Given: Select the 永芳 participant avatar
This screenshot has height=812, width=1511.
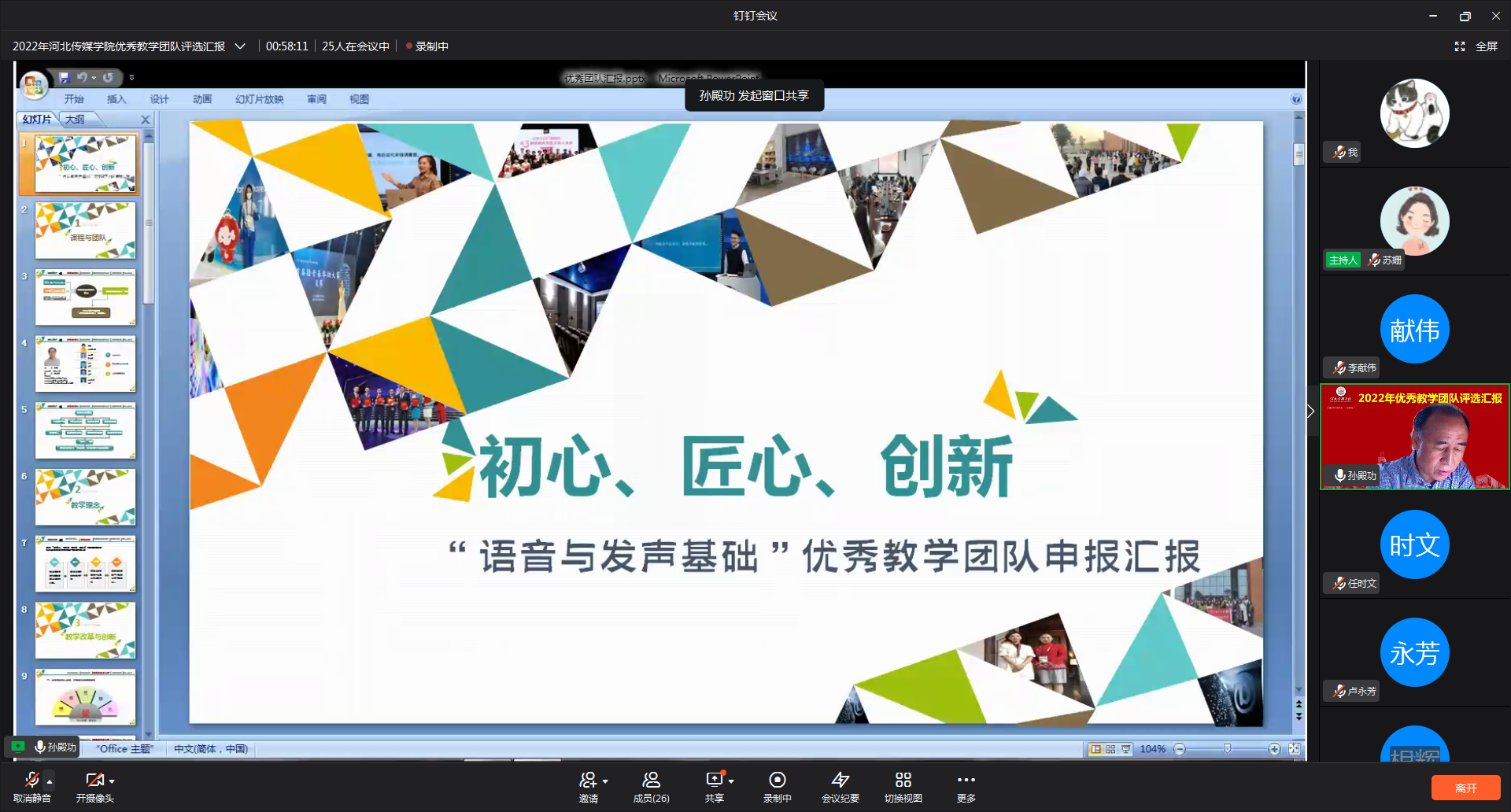Looking at the screenshot, I should [1414, 652].
